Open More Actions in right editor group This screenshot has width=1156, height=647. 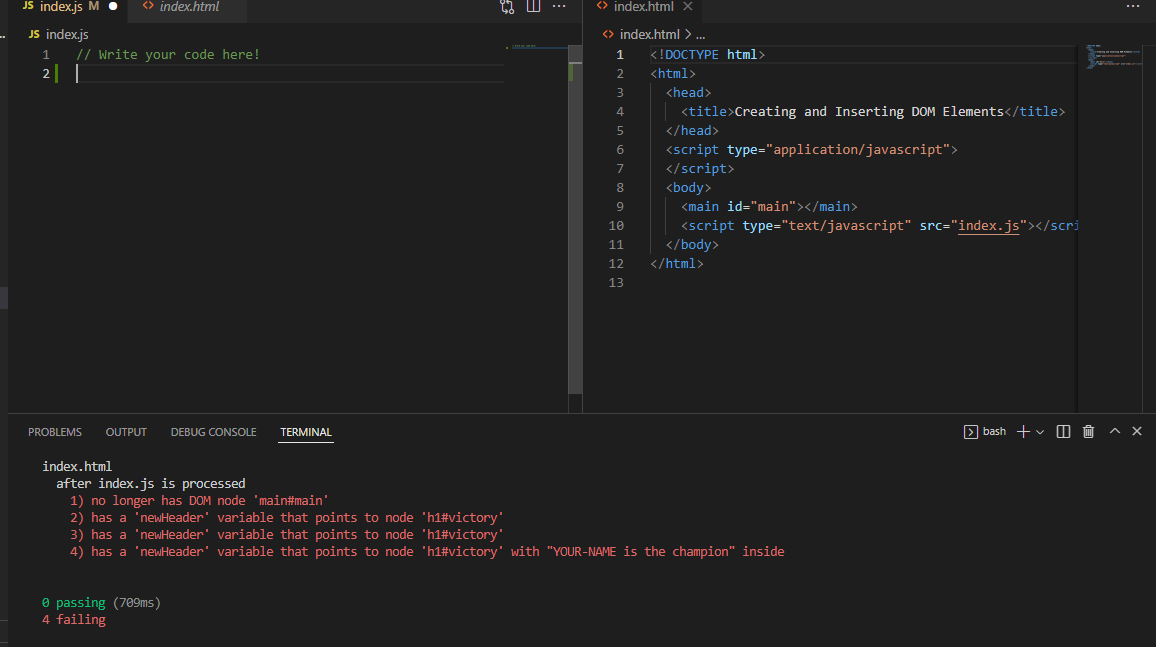1132,7
